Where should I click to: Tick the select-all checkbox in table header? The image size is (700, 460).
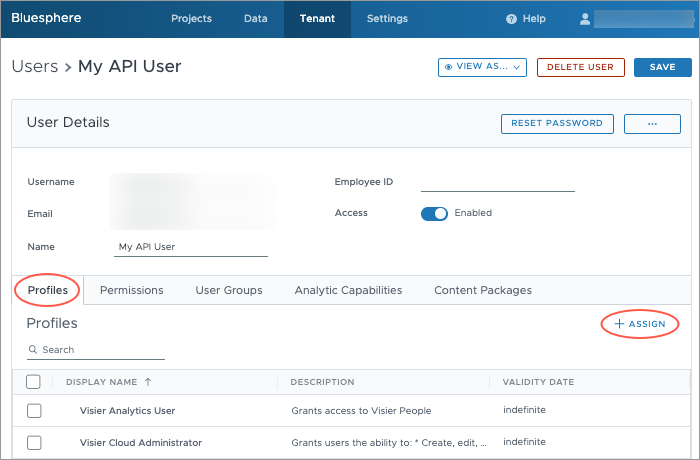click(x=34, y=381)
